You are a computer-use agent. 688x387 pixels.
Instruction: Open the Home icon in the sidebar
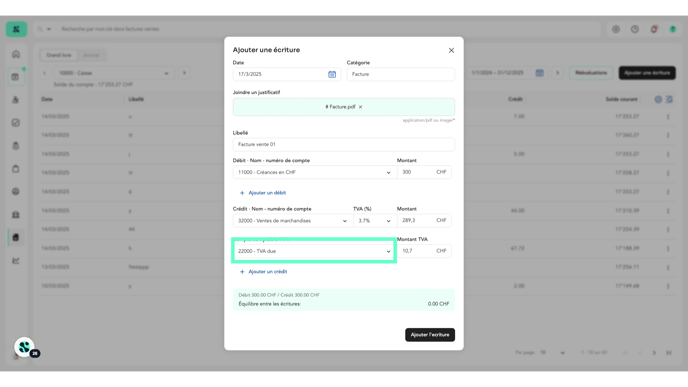16,54
